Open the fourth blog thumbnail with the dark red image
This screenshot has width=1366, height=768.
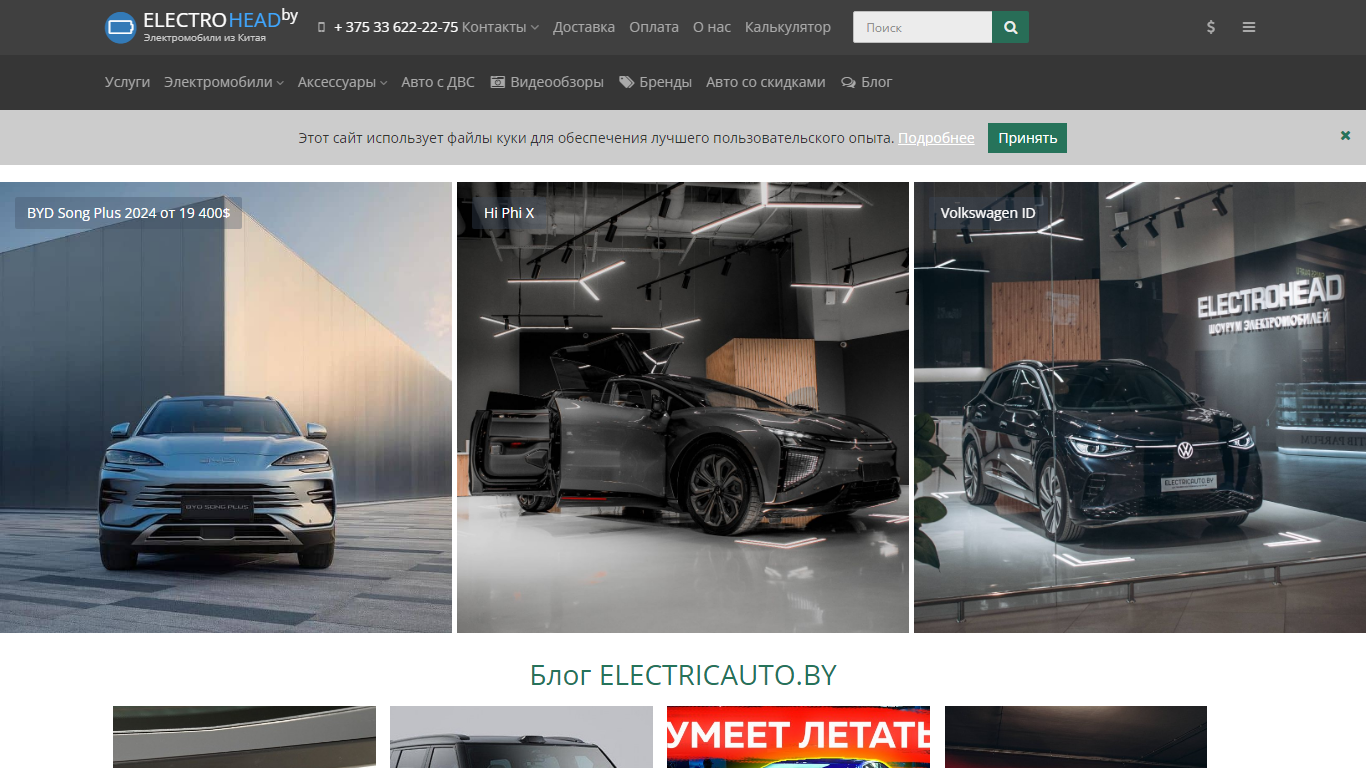1076,737
